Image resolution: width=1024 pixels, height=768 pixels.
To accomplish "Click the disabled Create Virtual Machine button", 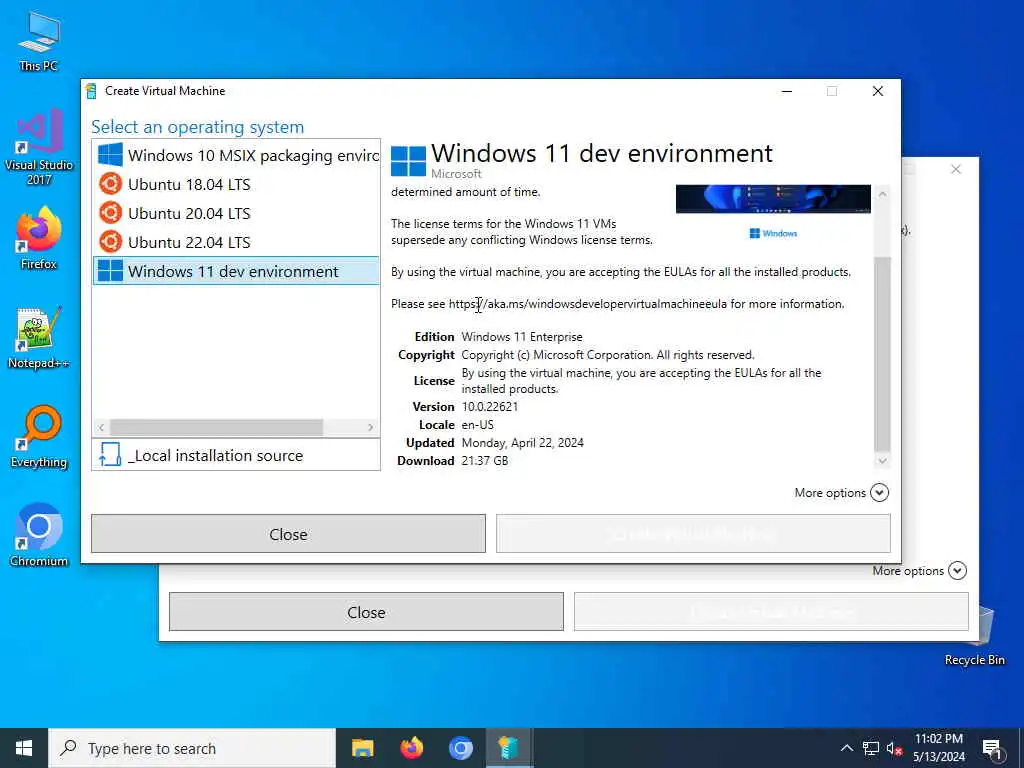I will click(x=693, y=534).
